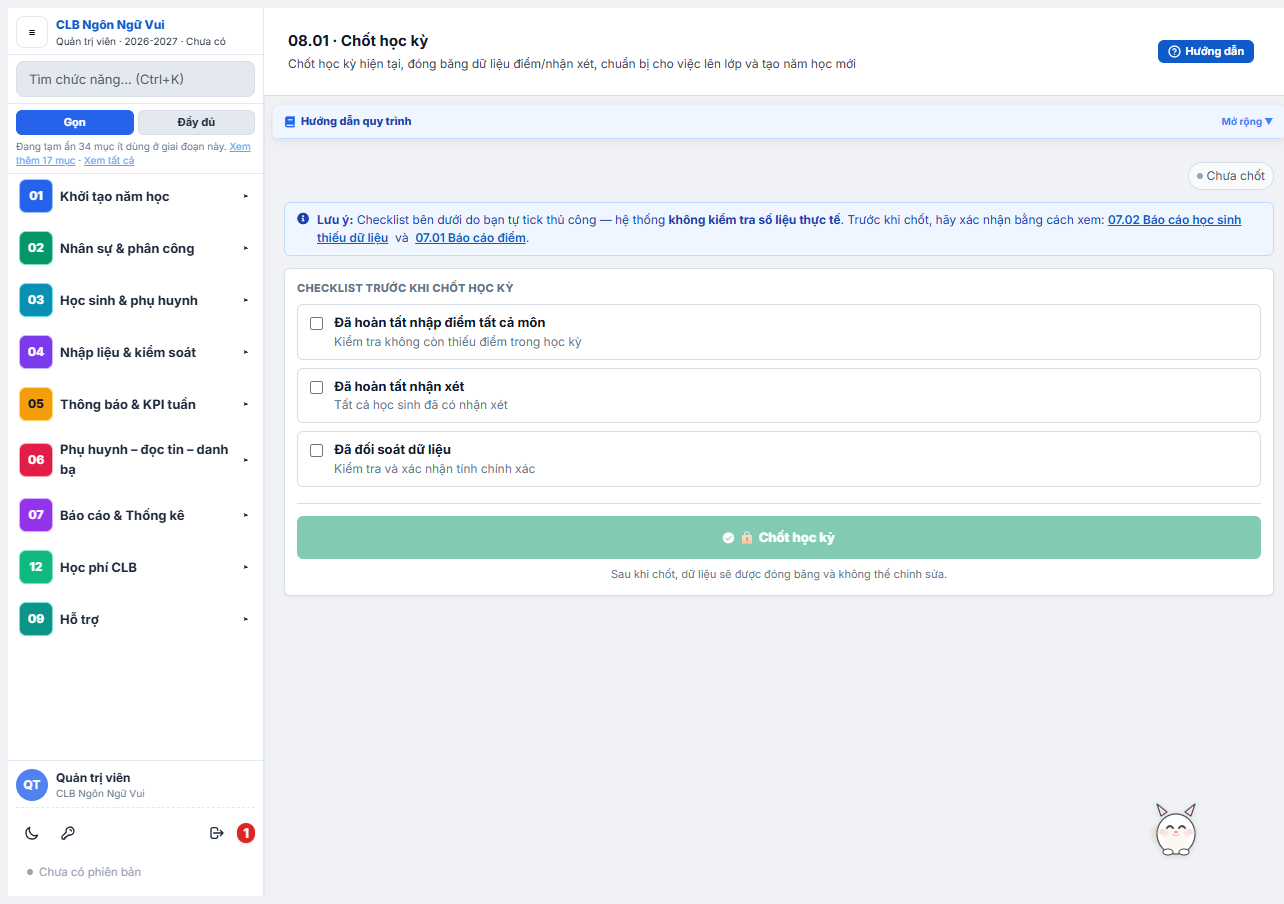Toggle dark mode moon icon

coord(31,833)
